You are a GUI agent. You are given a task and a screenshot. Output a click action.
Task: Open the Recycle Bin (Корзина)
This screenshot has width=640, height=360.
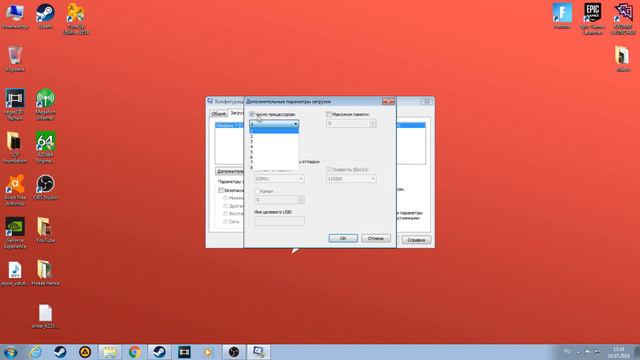15,59
